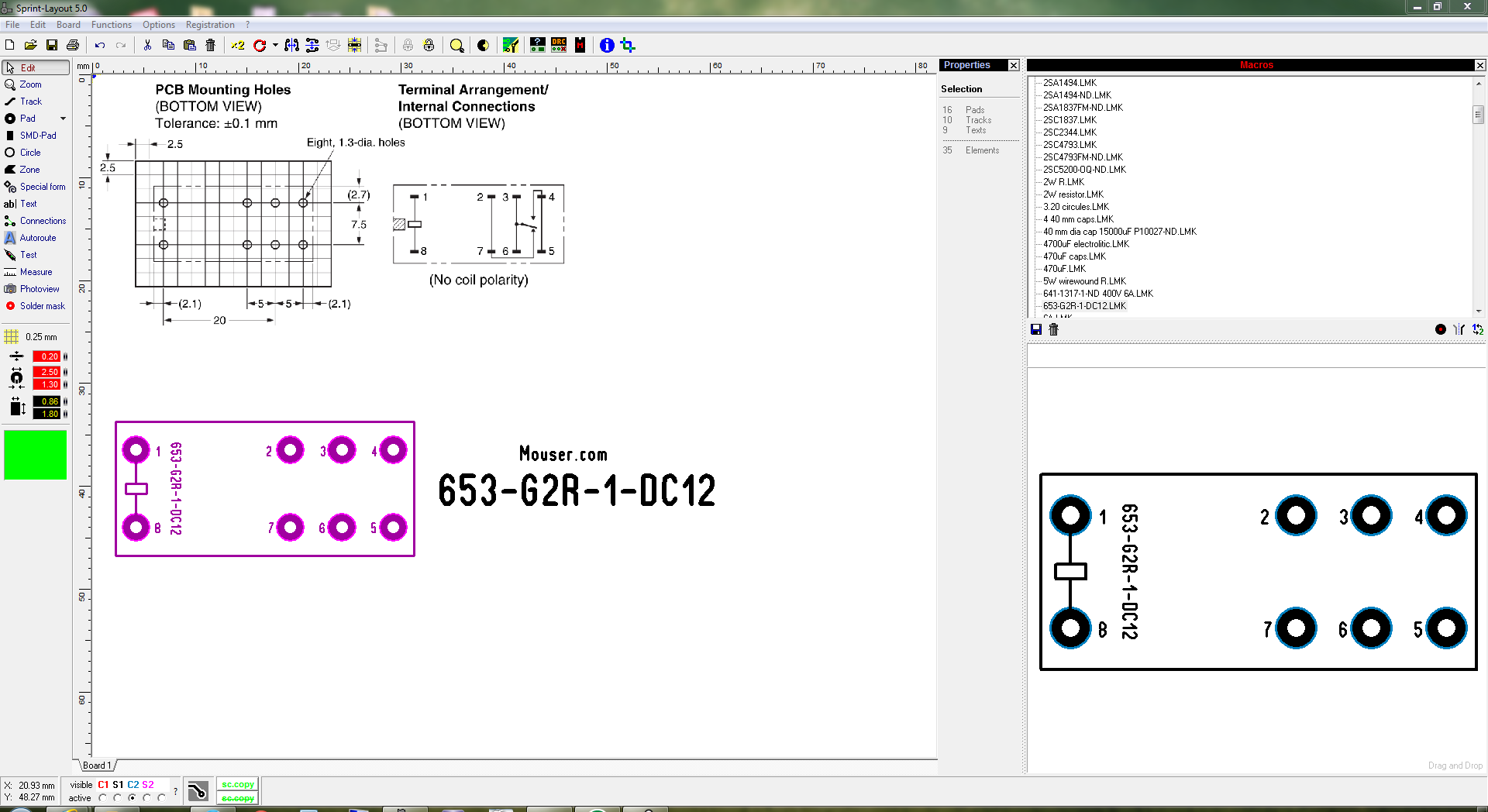Mirror selection vertically
The width and height of the screenshot is (1488, 812).
pos(312,46)
